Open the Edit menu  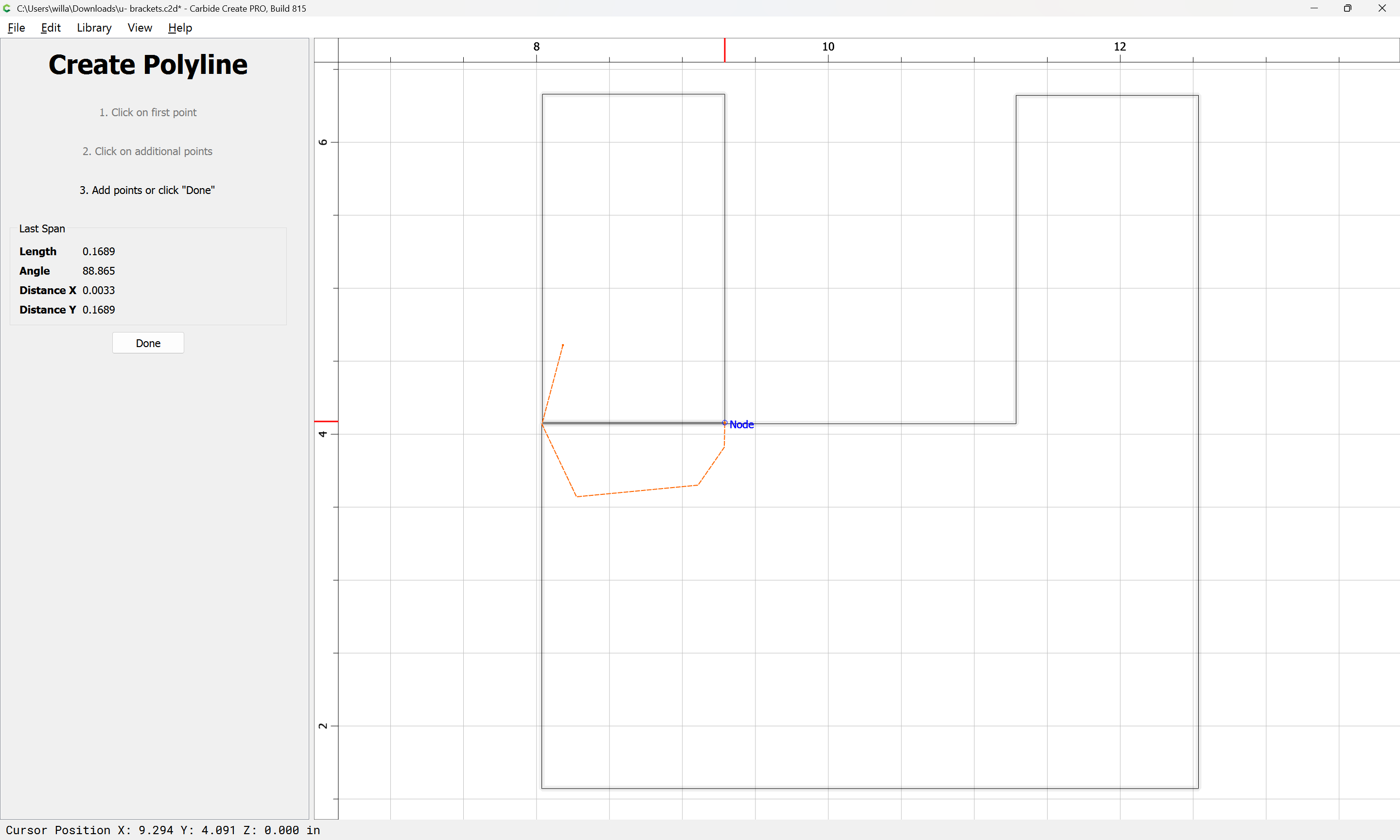[x=51, y=28]
